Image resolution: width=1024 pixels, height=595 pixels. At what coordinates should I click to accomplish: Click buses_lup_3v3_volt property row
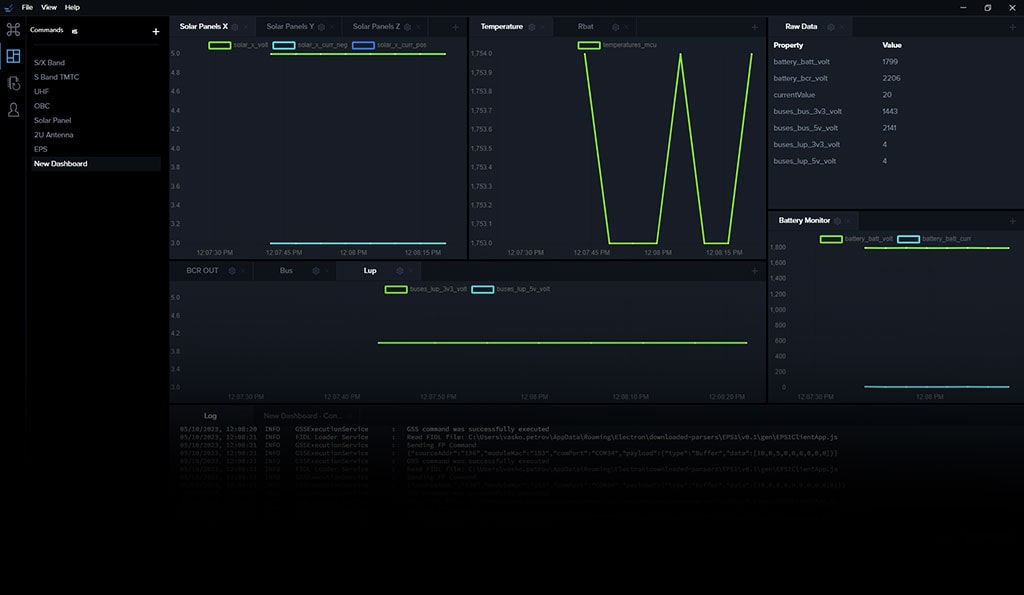[x=893, y=144]
